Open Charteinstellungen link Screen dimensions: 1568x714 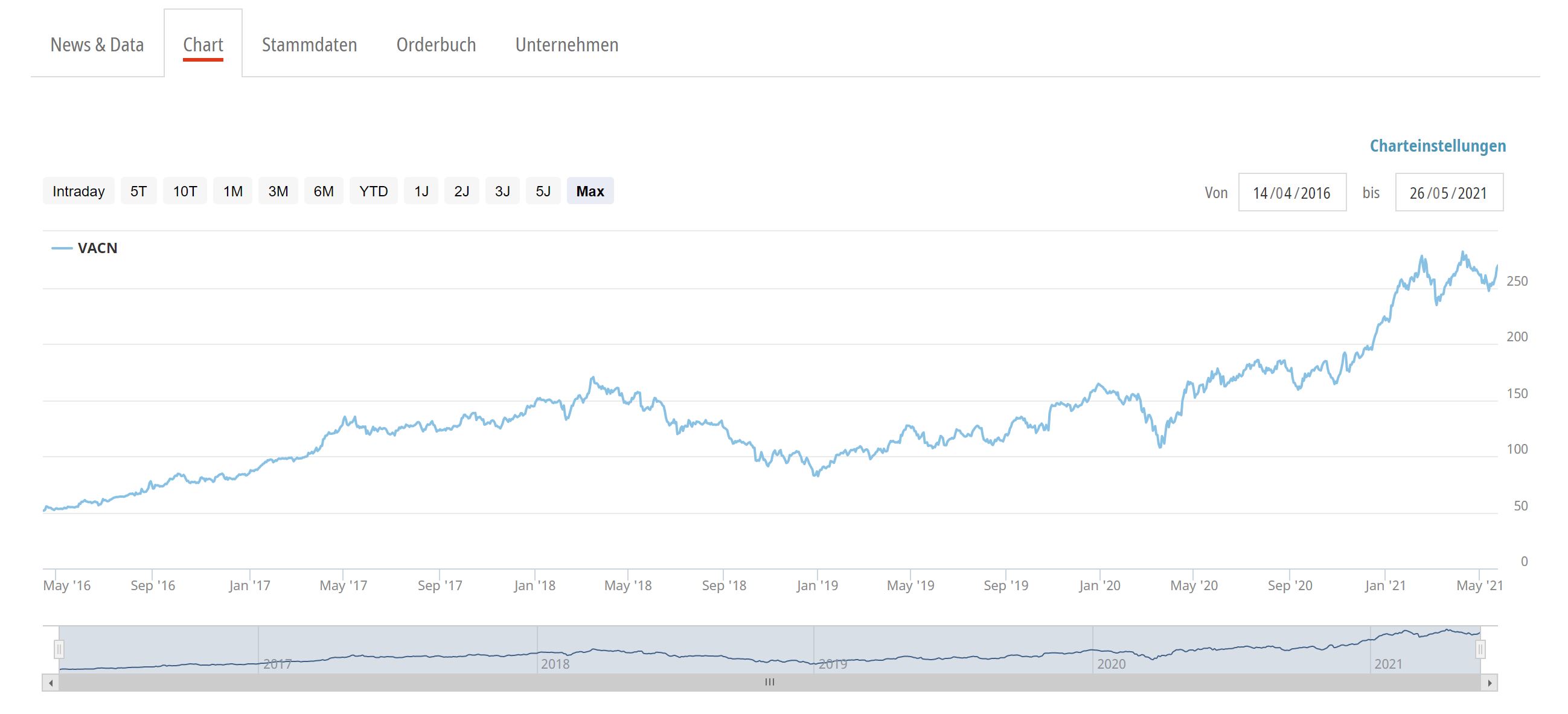click(x=1438, y=146)
